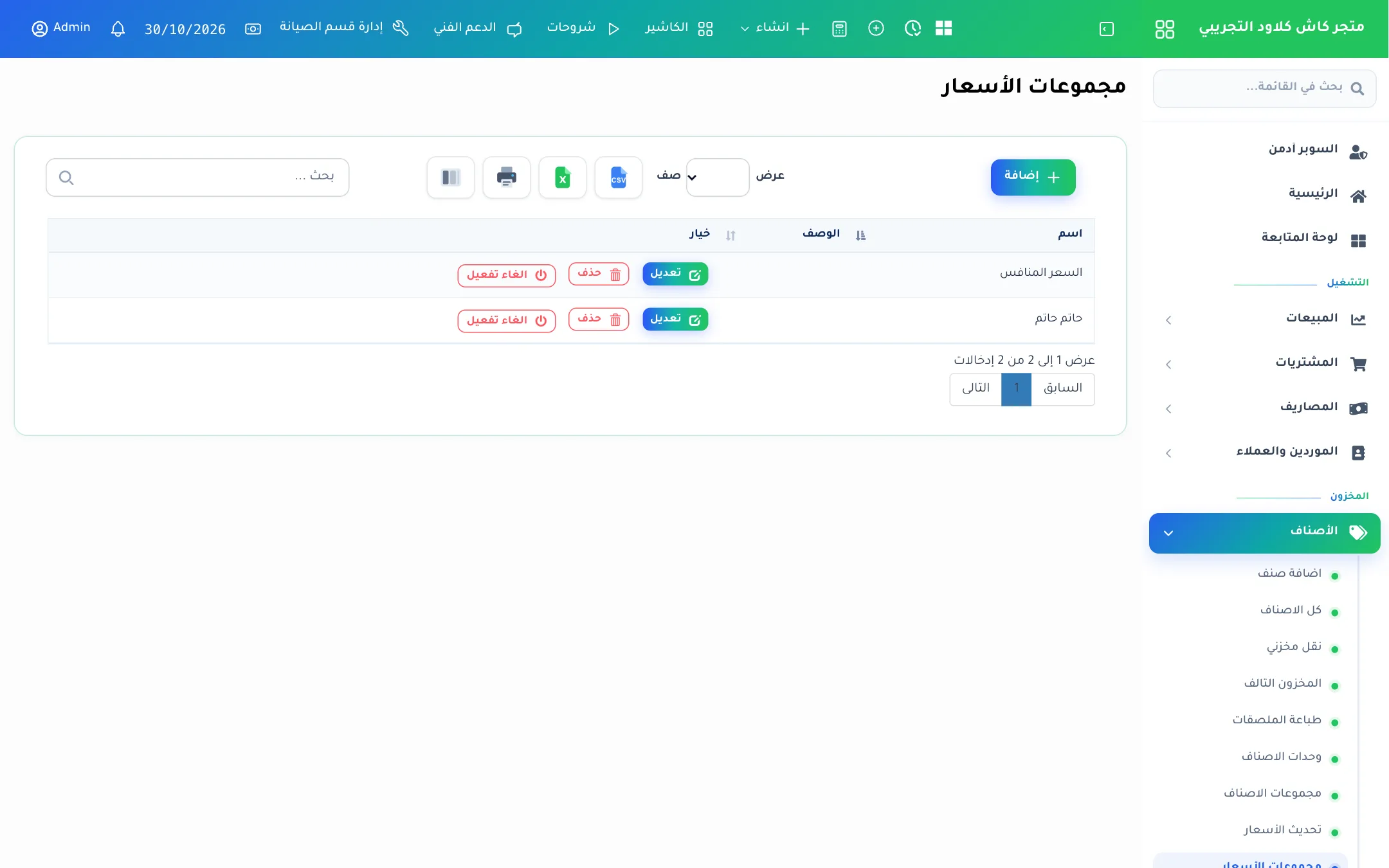This screenshot has width=1389, height=868.
Task: Click the app grid icon beside store name
Action: 1165,29
